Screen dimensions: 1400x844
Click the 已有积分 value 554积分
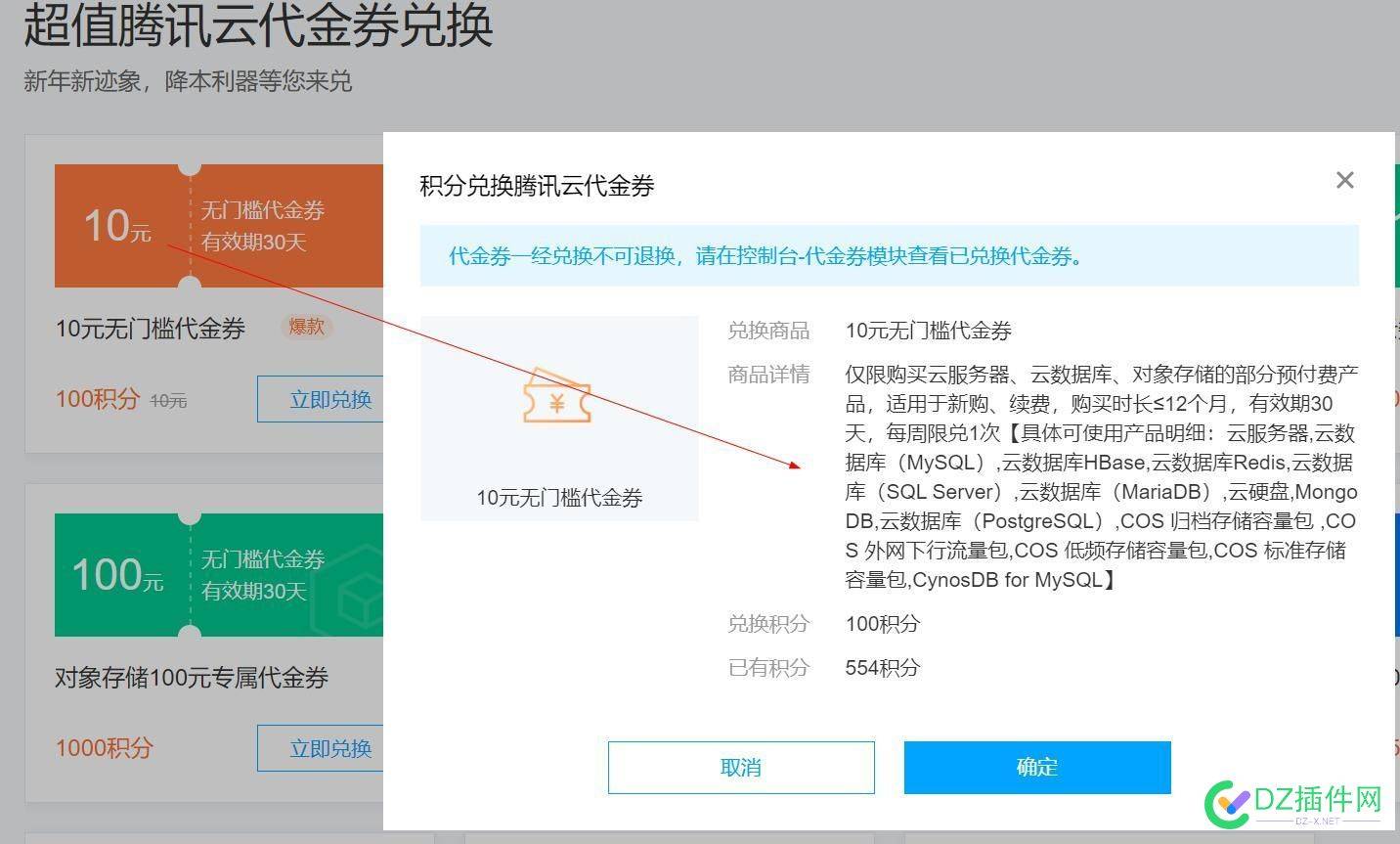883,668
